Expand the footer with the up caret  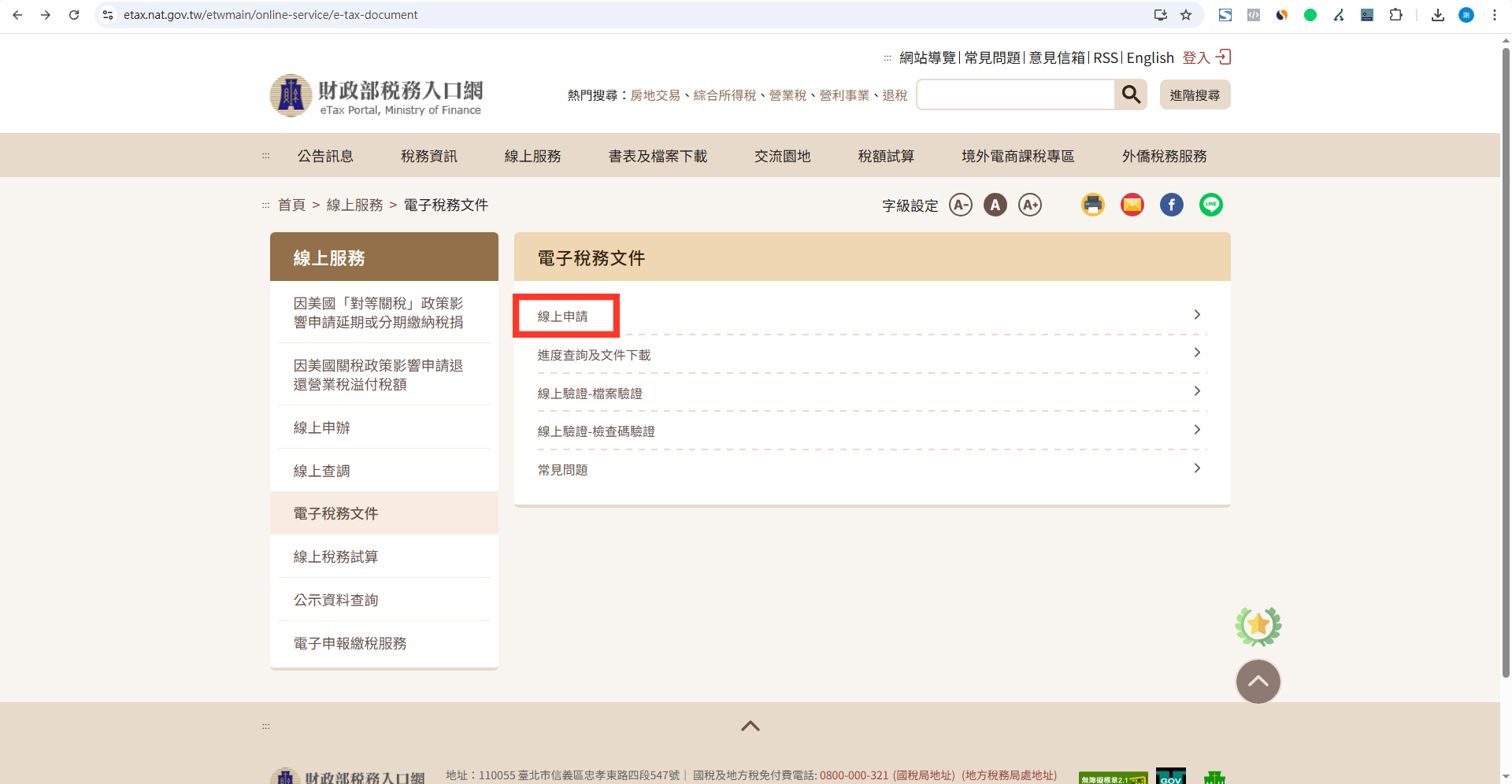click(750, 726)
